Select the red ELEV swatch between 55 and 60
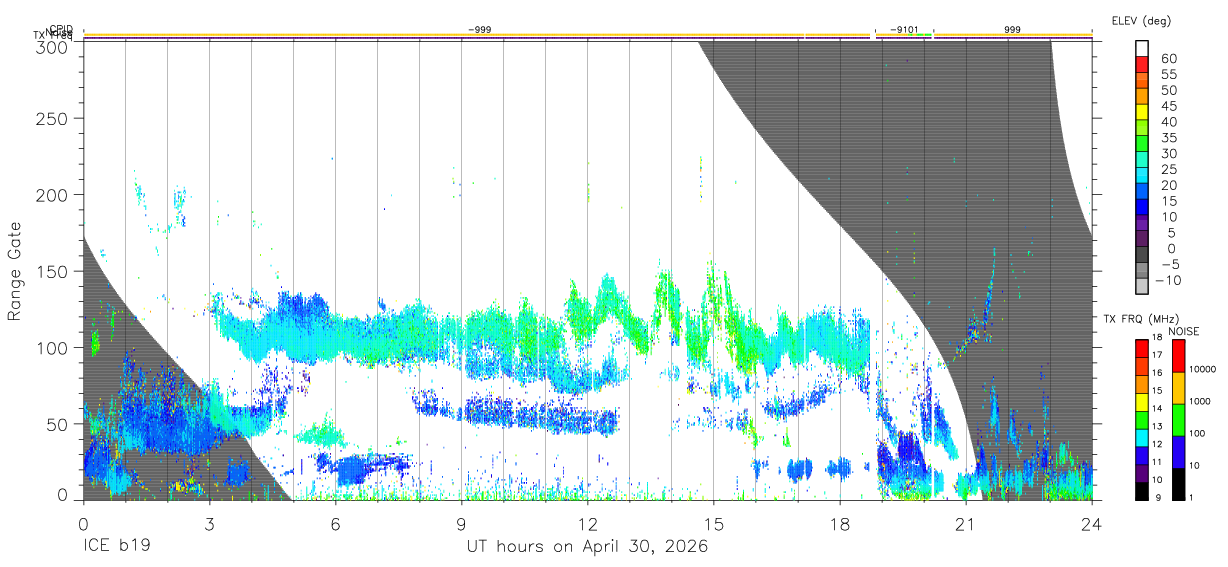Image resolution: width=1228 pixels, height=567 pixels. (x=1143, y=66)
